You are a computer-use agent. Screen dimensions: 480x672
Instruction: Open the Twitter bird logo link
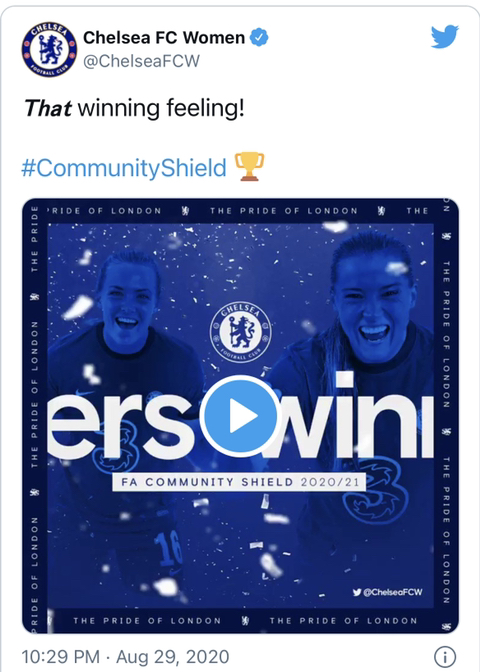tap(444, 37)
